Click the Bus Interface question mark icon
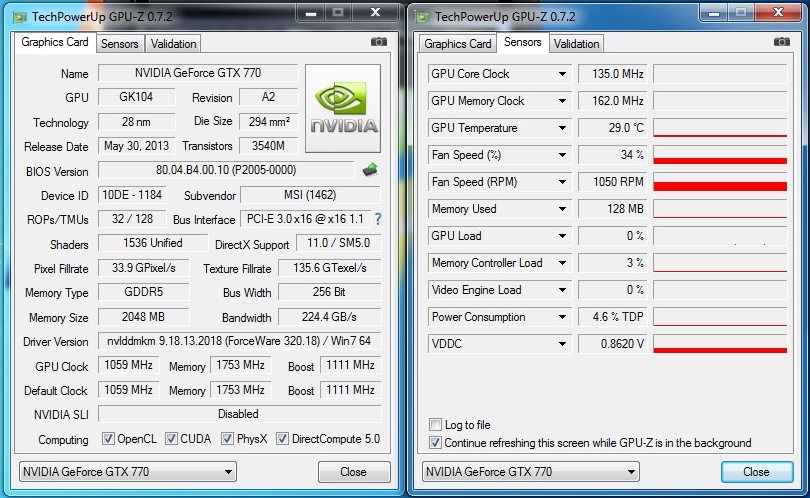The height and width of the screenshot is (498, 810). tap(378, 219)
